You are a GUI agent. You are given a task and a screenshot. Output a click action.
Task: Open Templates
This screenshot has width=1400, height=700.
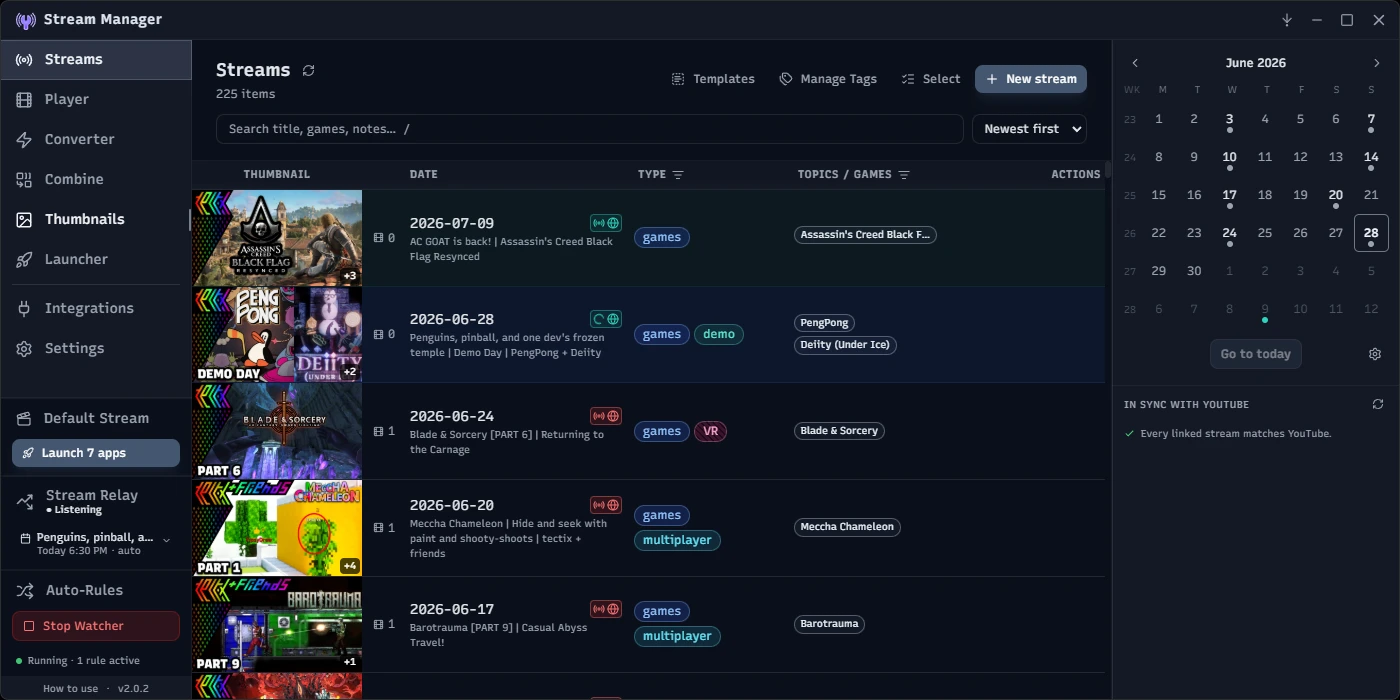click(713, 79)
